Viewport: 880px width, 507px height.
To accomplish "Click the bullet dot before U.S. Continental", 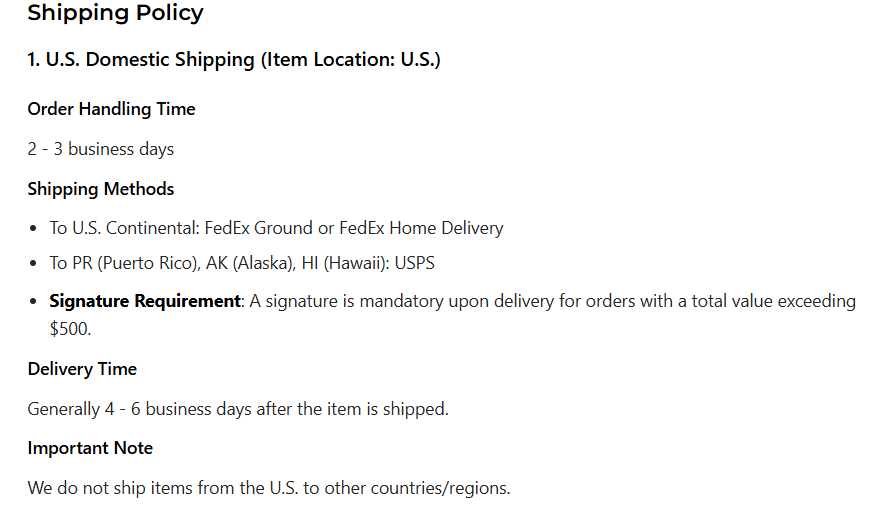I will [x=35, y=229].
